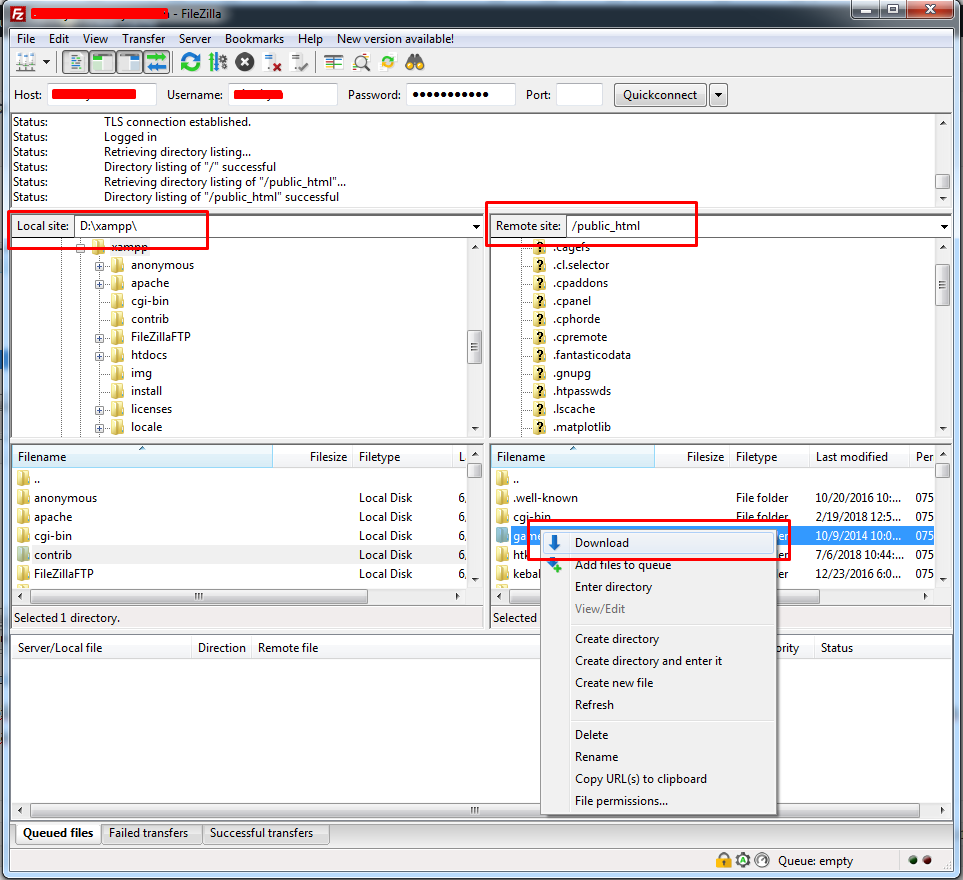Open the Remote site path dropdown
Image resolution: width=963 pixels, height=880 pixels.
click(x=944, y=227)
